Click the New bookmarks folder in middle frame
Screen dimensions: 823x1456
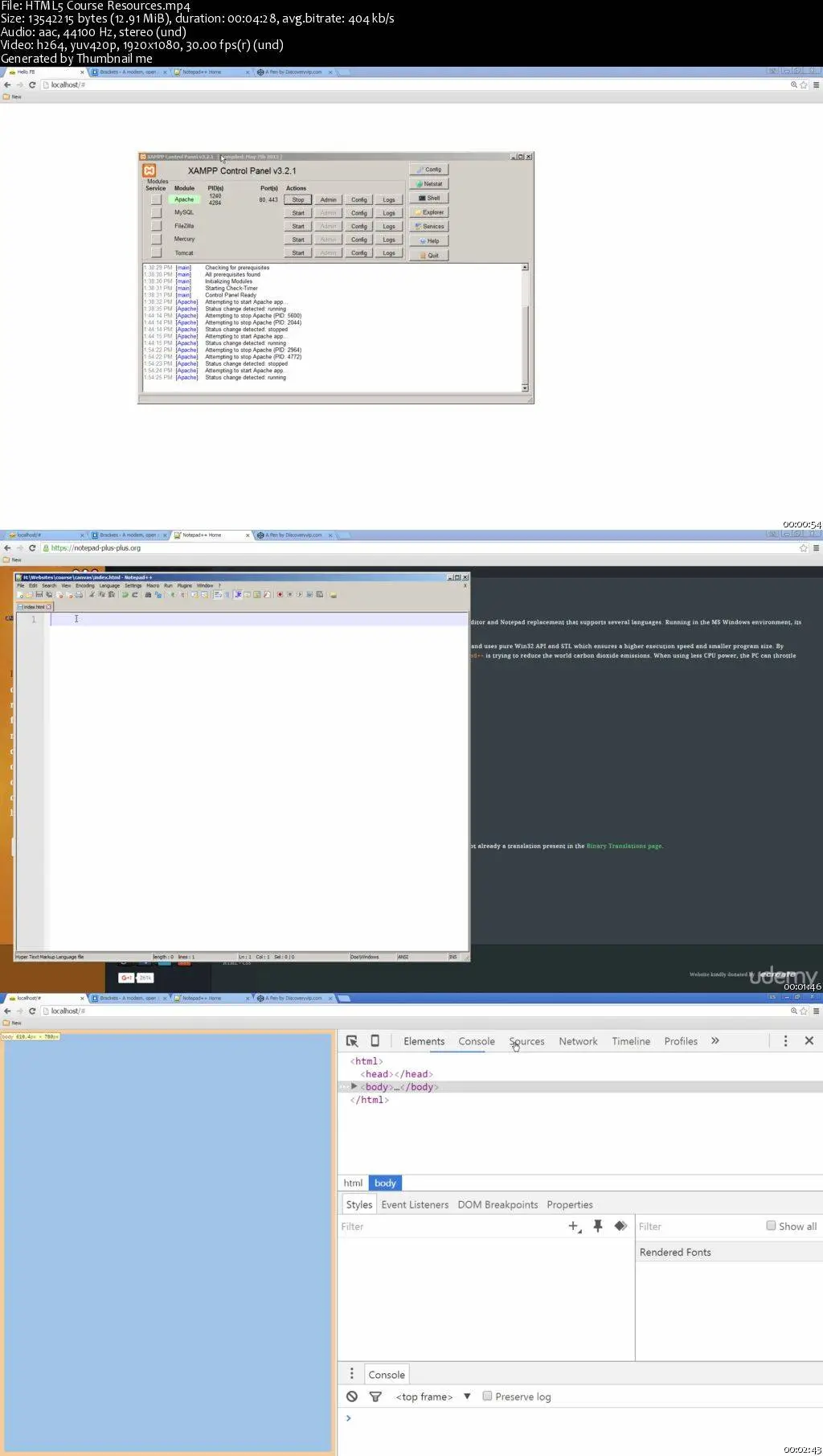click(12, 560)
